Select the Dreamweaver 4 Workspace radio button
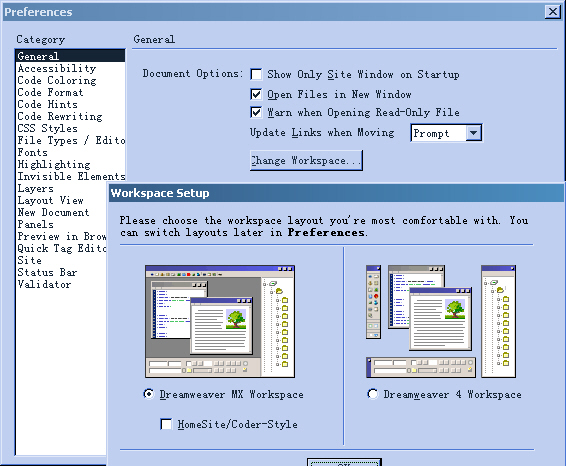The width and height of the screenshot is (566, 466). [x=372, y=394]
